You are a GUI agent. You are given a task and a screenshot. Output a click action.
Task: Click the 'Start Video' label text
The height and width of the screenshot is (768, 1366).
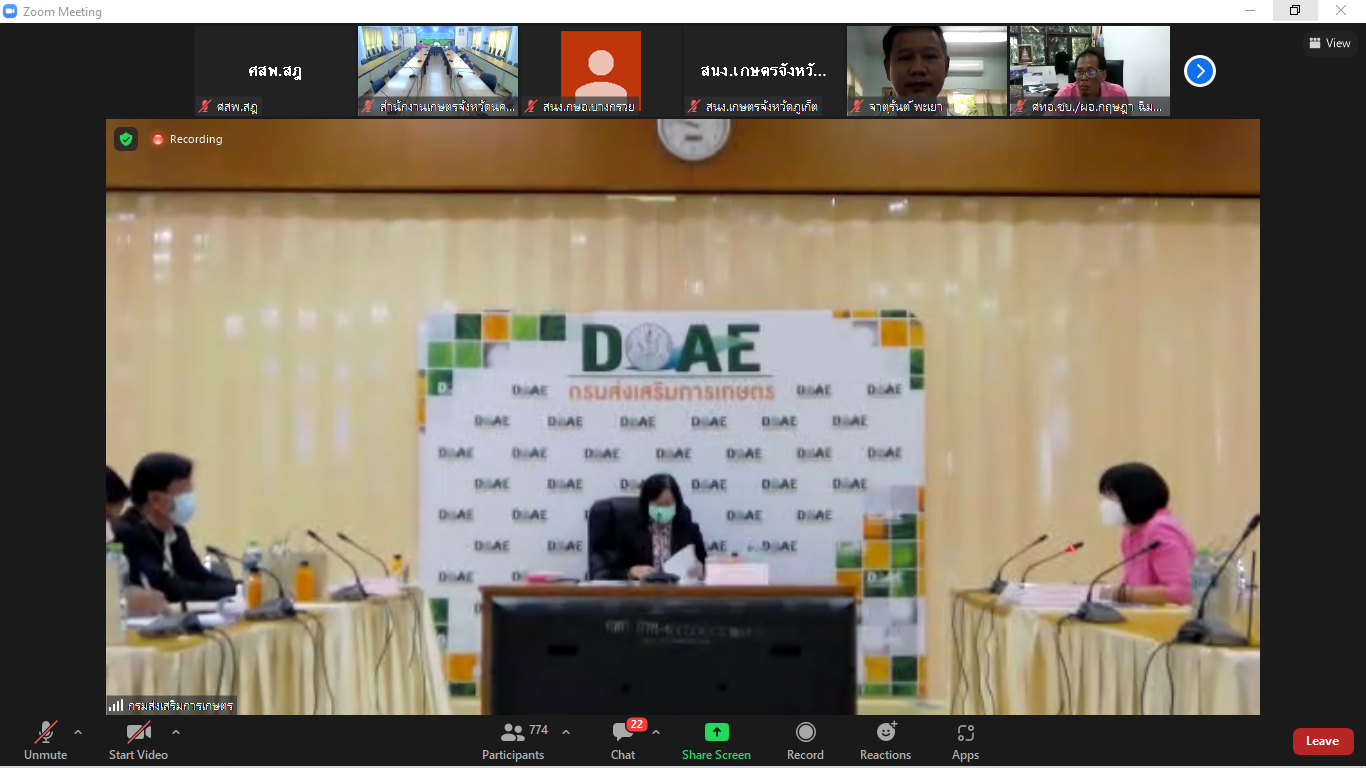click(x=138, y=755)
